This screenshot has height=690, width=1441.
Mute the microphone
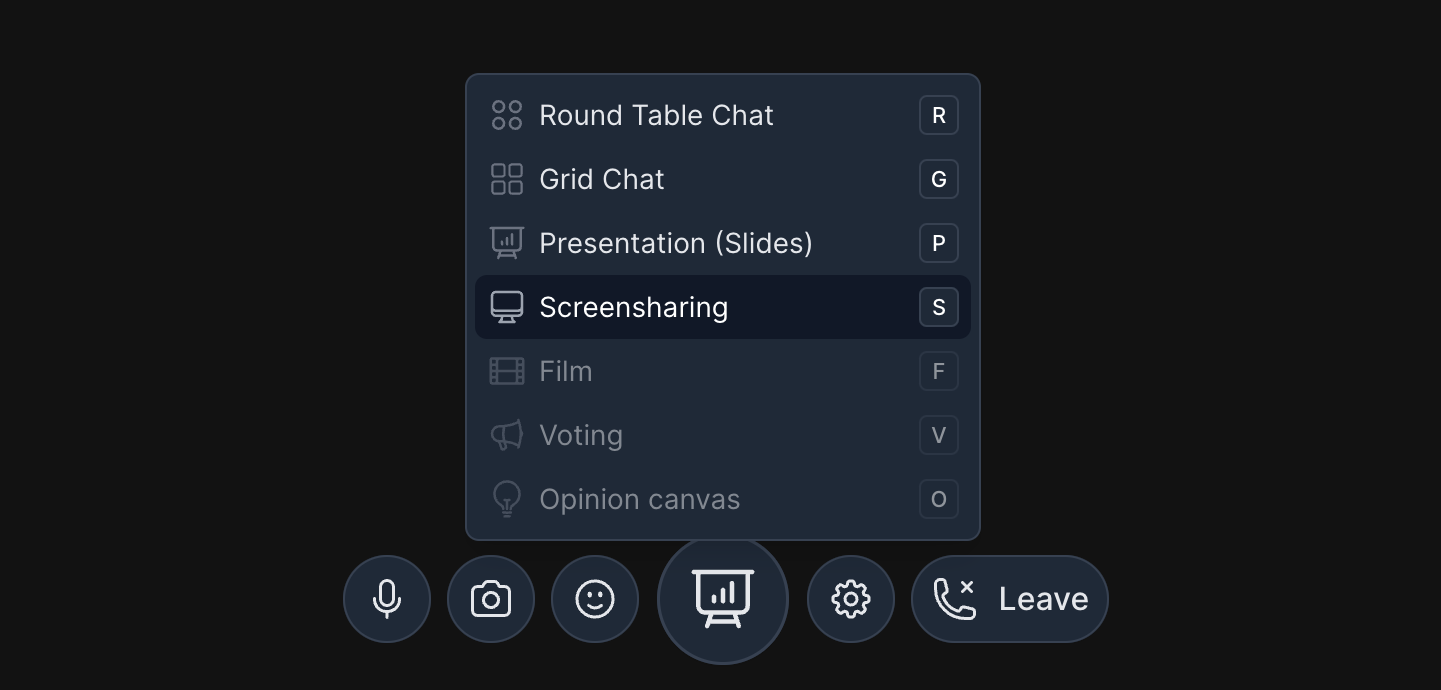(x=387, y=598)
